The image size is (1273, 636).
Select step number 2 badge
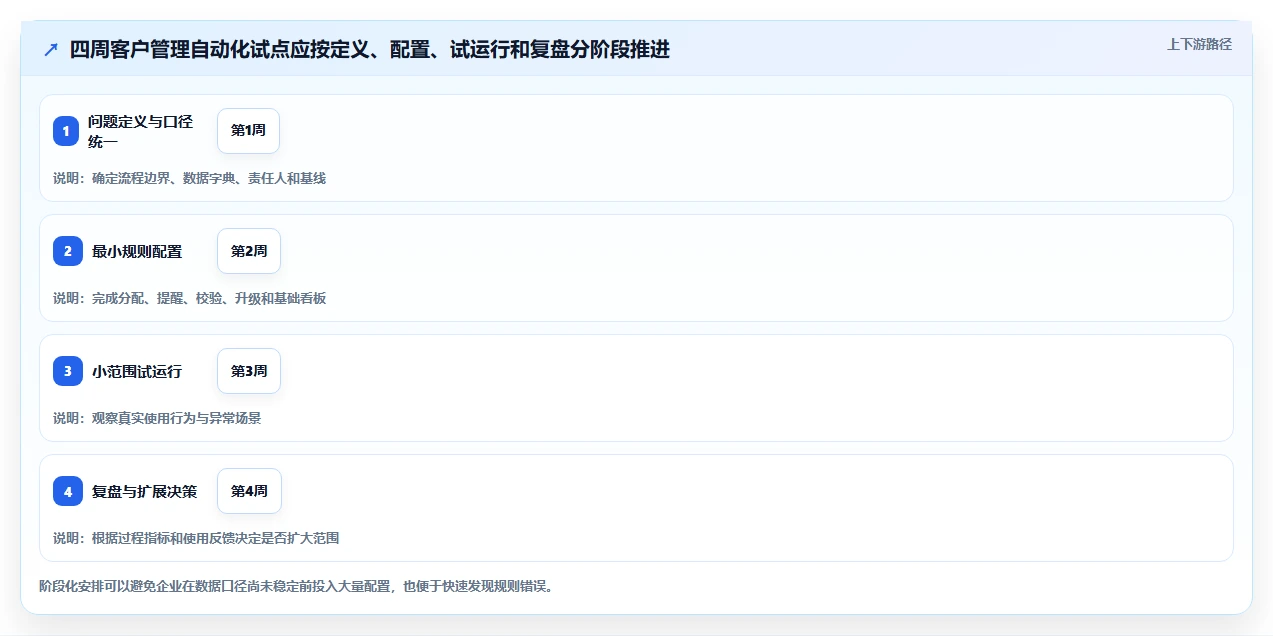66,251
